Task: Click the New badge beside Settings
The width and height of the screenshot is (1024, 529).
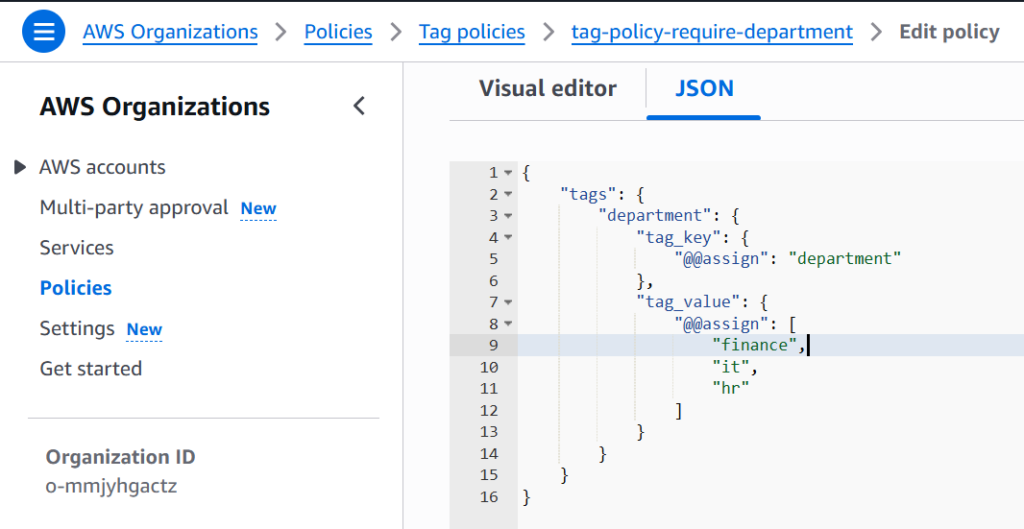Action: (144, 329)
